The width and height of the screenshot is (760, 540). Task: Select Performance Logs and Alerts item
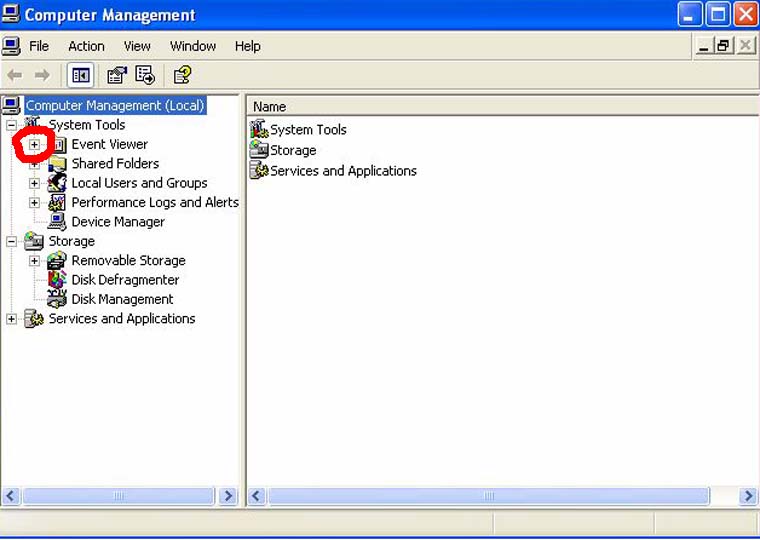click(x=155, y=202)
